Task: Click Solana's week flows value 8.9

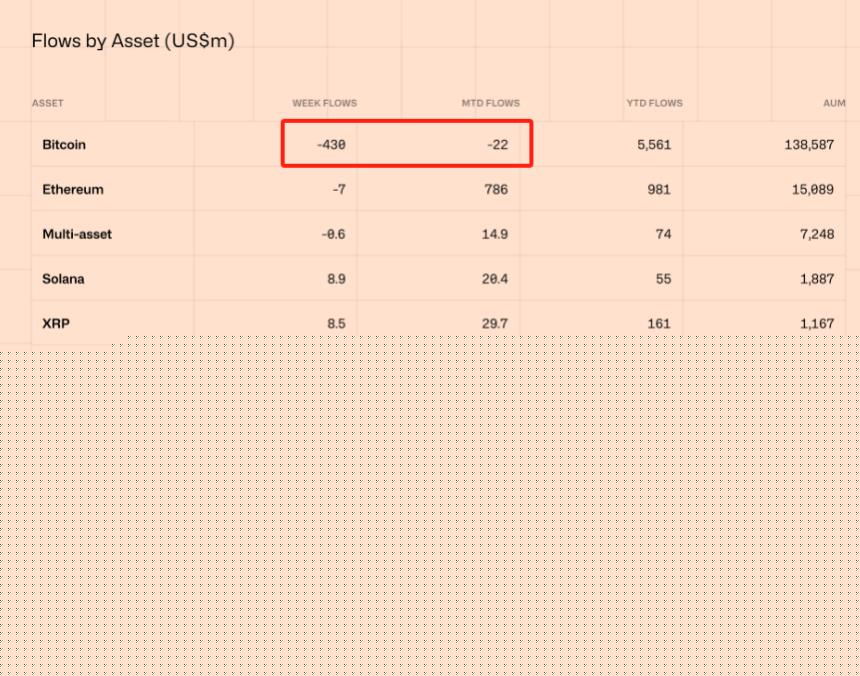Action: tap(336, 279)
